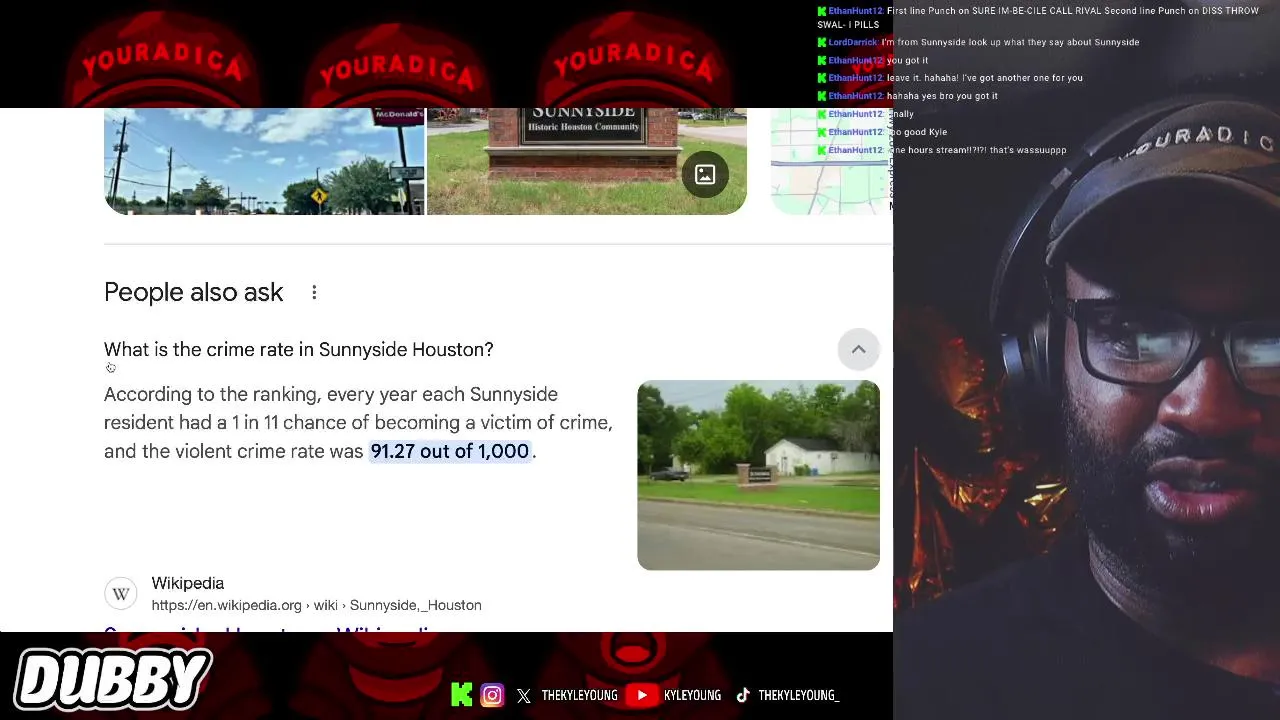Click chat message 'One hours stream!!?!?! that's wassuuppp'
The image size is (1280, 720).
click(977, 150)
